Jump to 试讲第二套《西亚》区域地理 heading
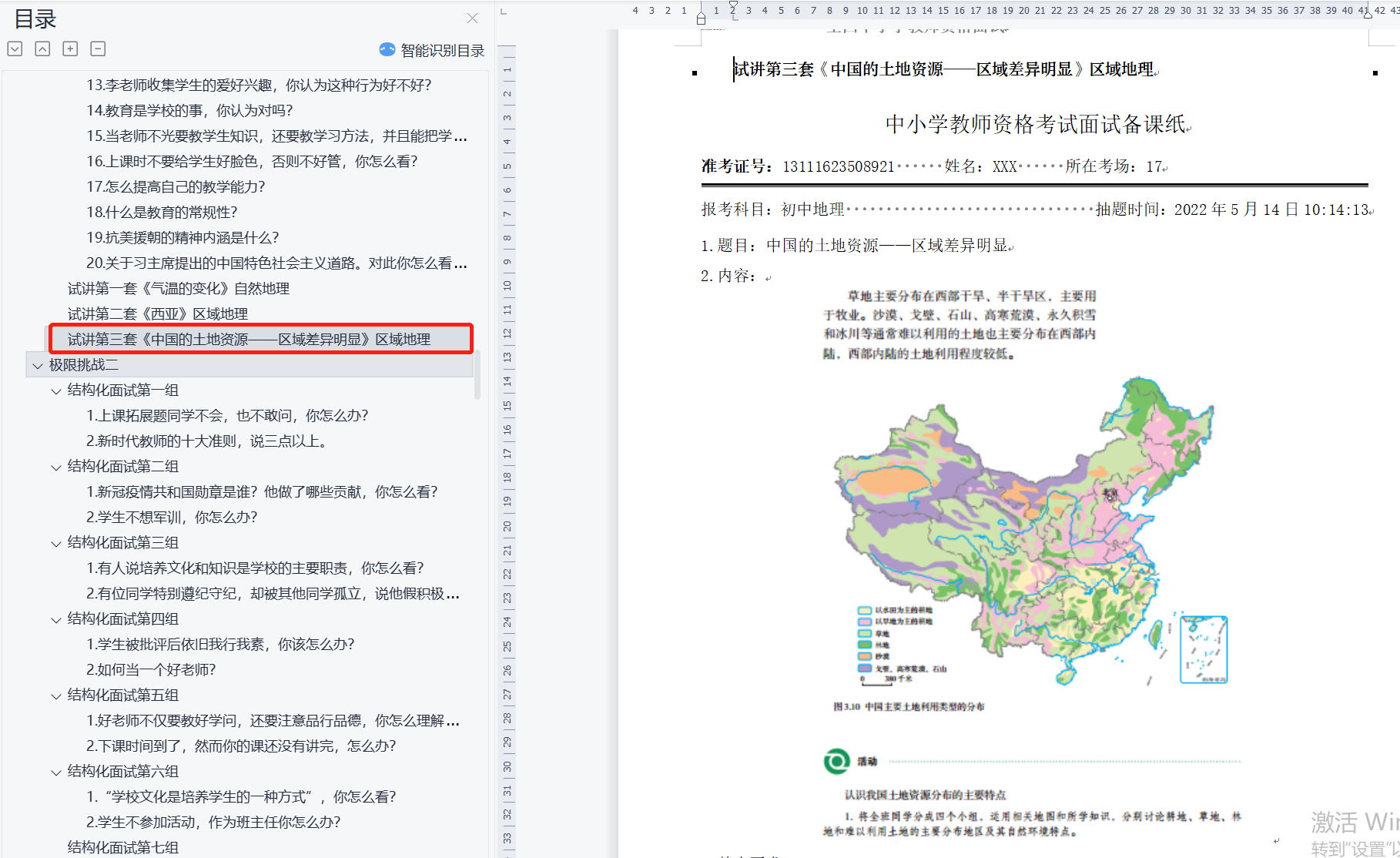 point(157,314)
